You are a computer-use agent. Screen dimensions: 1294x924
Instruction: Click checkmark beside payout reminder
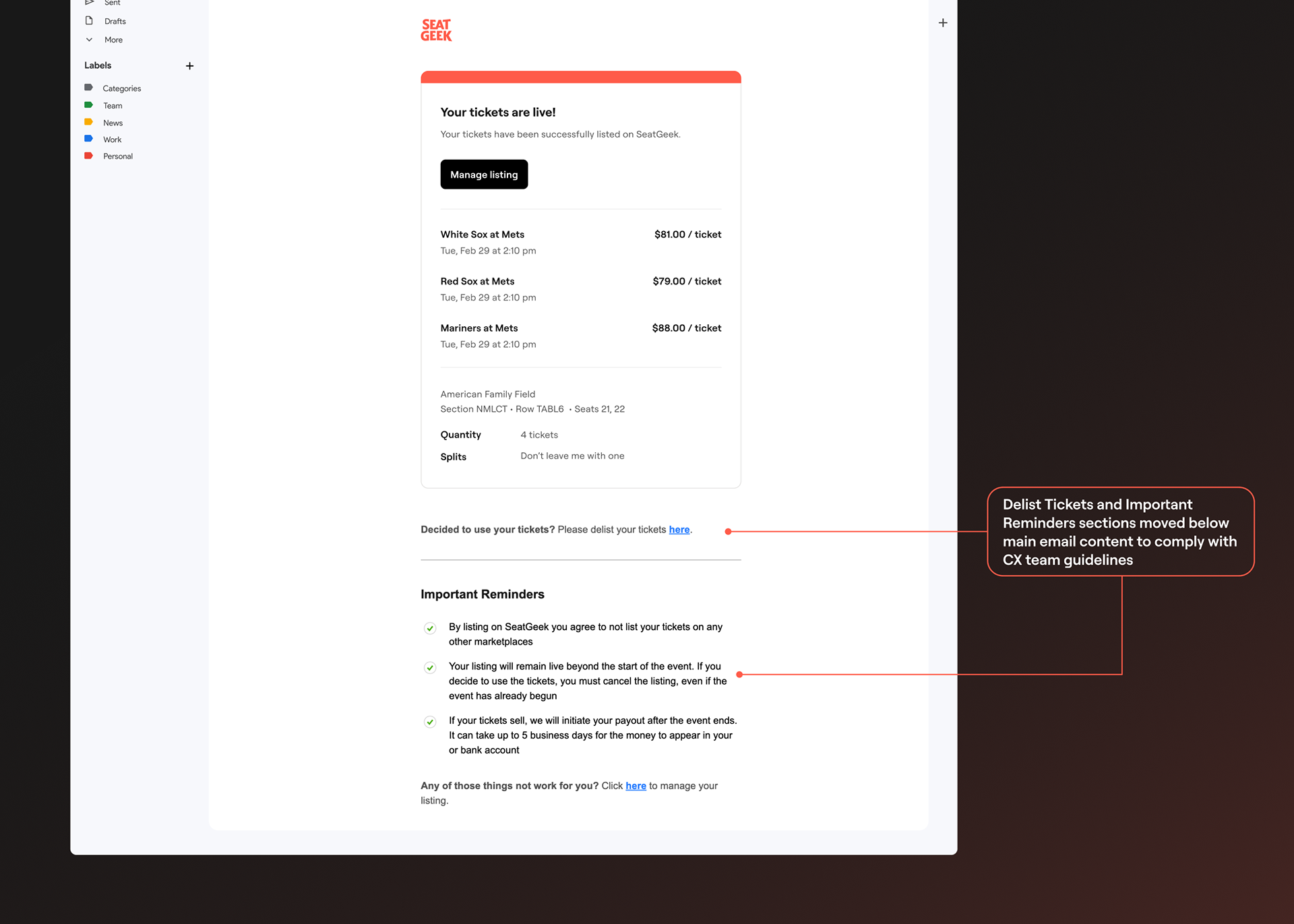click(x=430, y=722)
